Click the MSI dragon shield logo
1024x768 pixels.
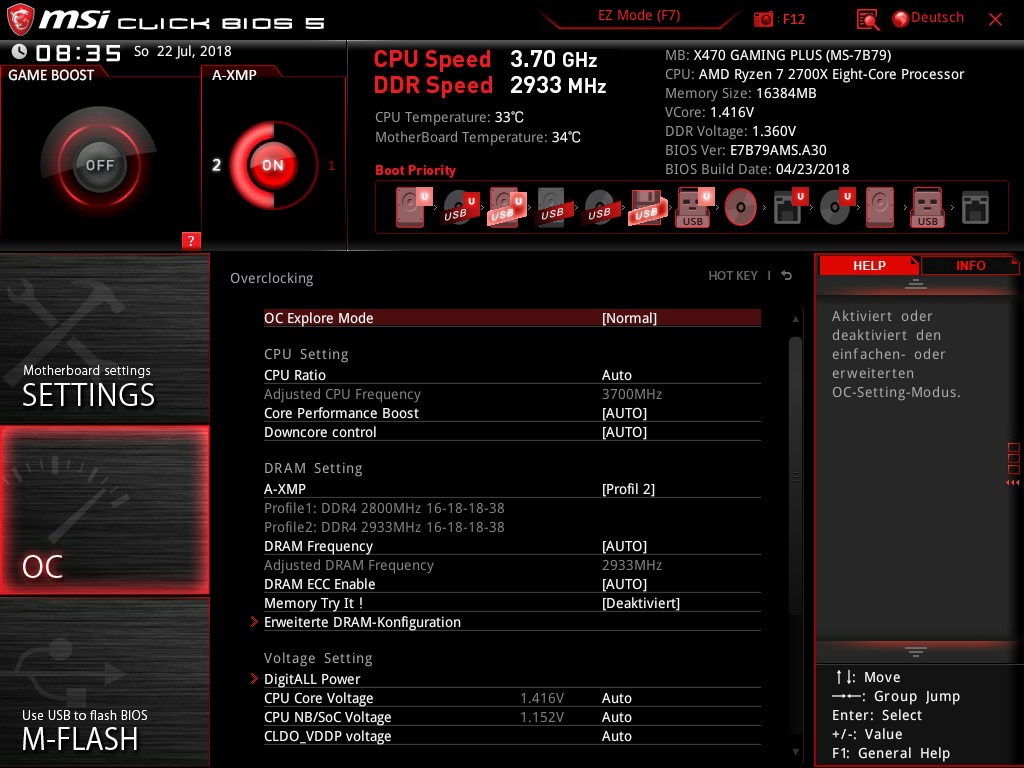(20, 20)
